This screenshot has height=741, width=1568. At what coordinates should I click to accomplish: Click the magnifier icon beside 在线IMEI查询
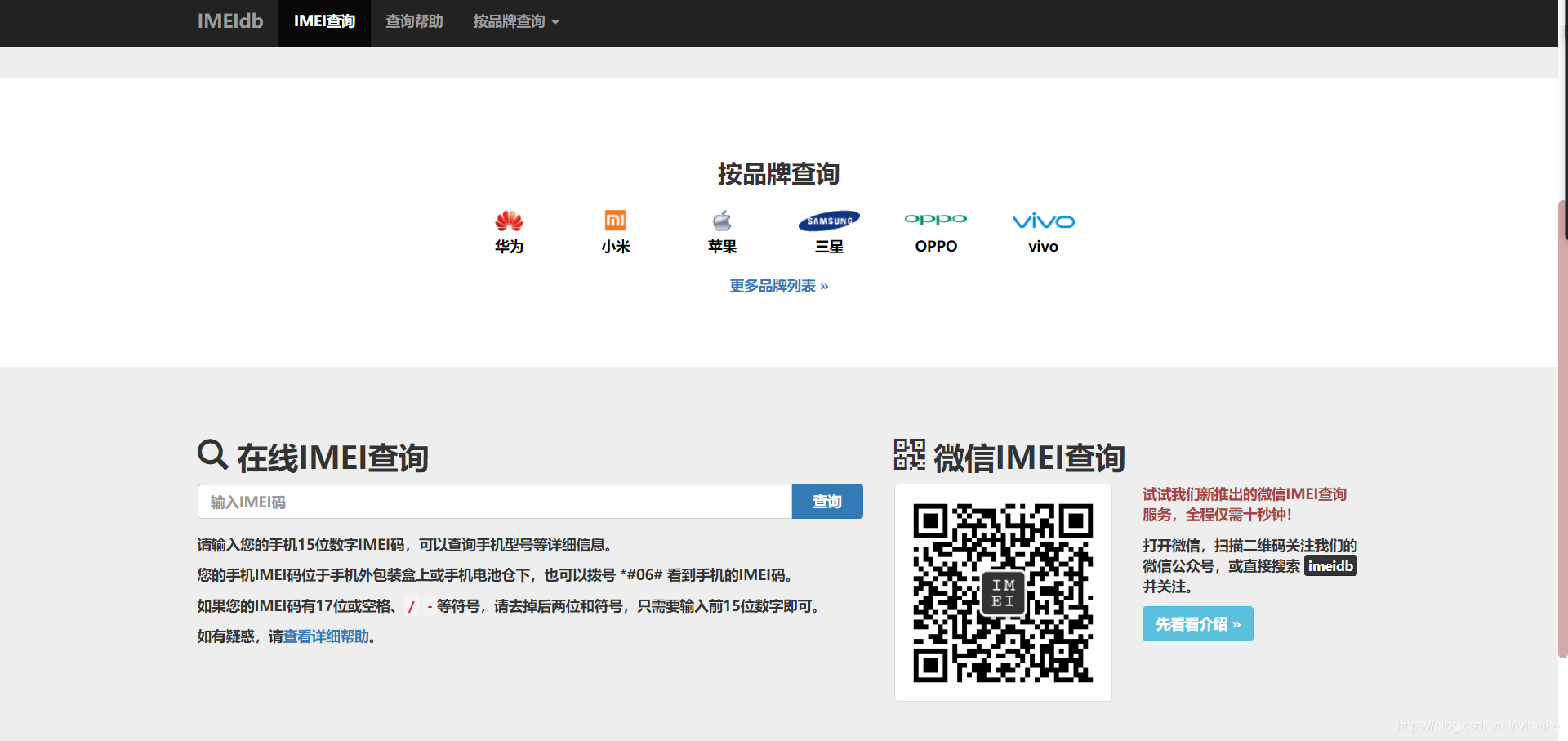click(212, 454)
